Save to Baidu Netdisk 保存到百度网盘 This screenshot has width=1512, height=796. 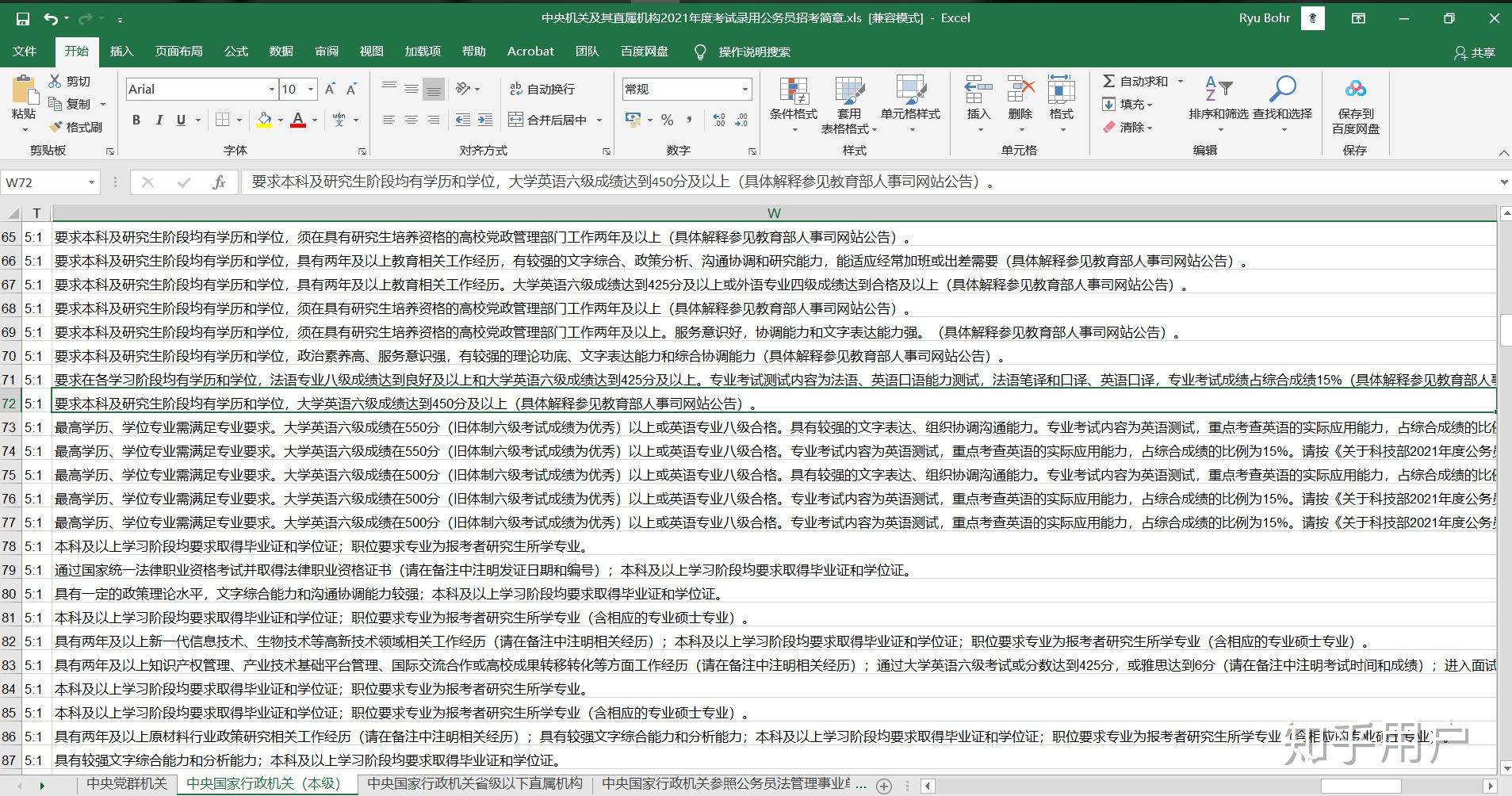(x=1356, y=105)
